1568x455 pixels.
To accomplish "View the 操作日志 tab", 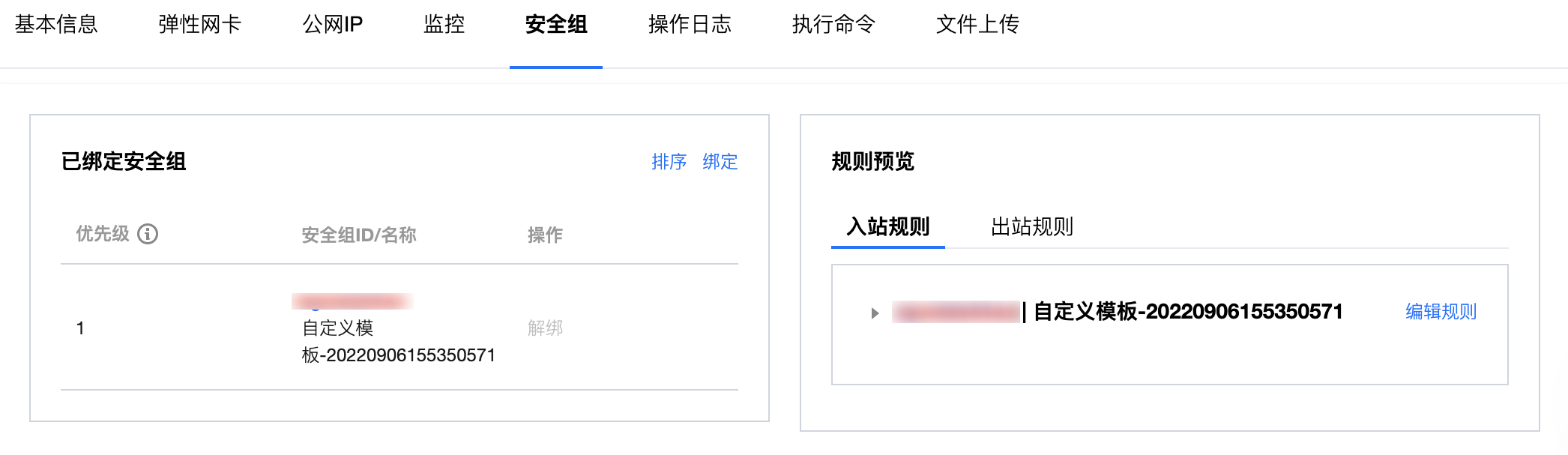I will 690,25.
